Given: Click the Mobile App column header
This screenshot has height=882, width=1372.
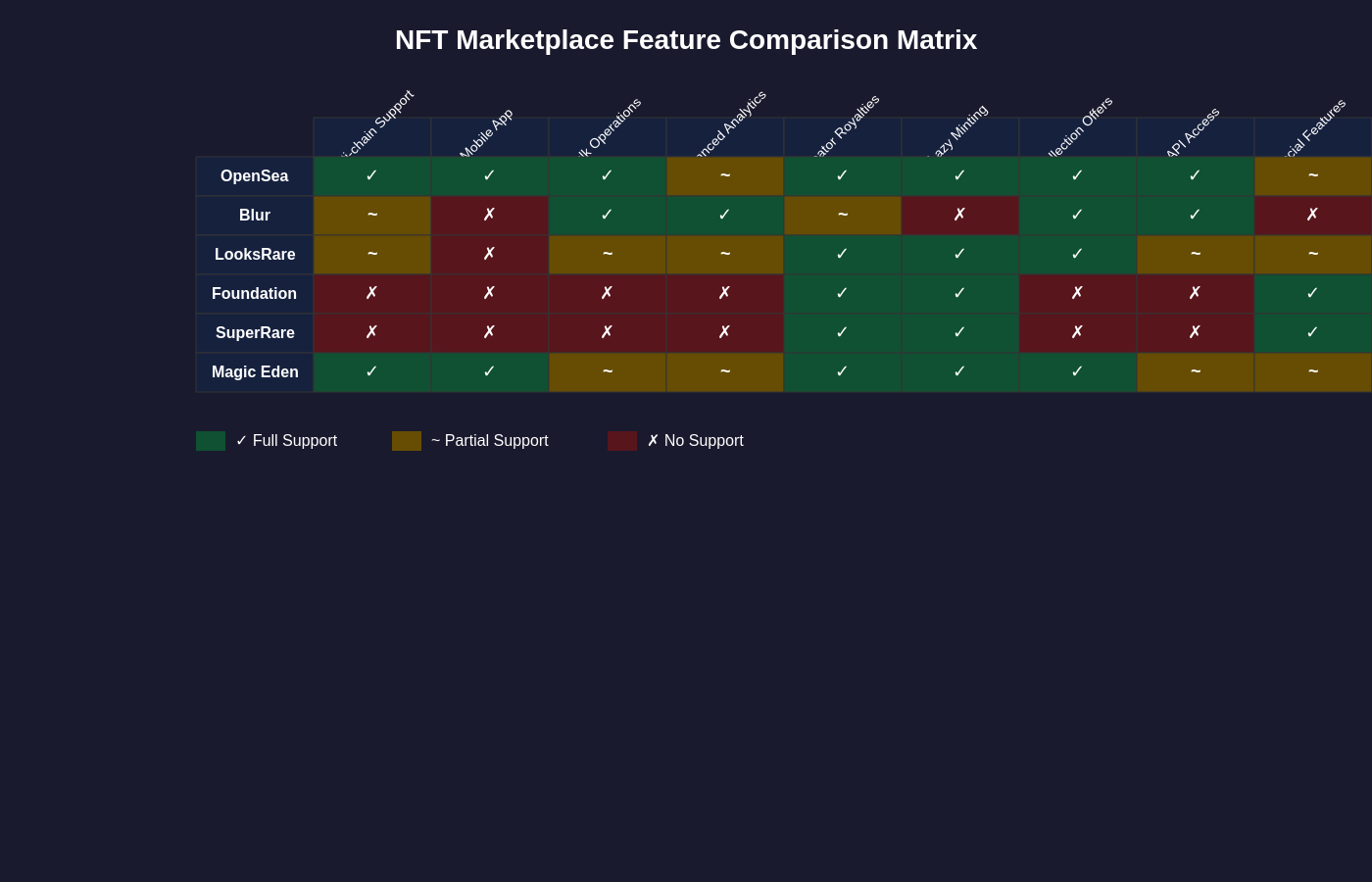Looking at the screenshot, I should [x=490, y=137].
